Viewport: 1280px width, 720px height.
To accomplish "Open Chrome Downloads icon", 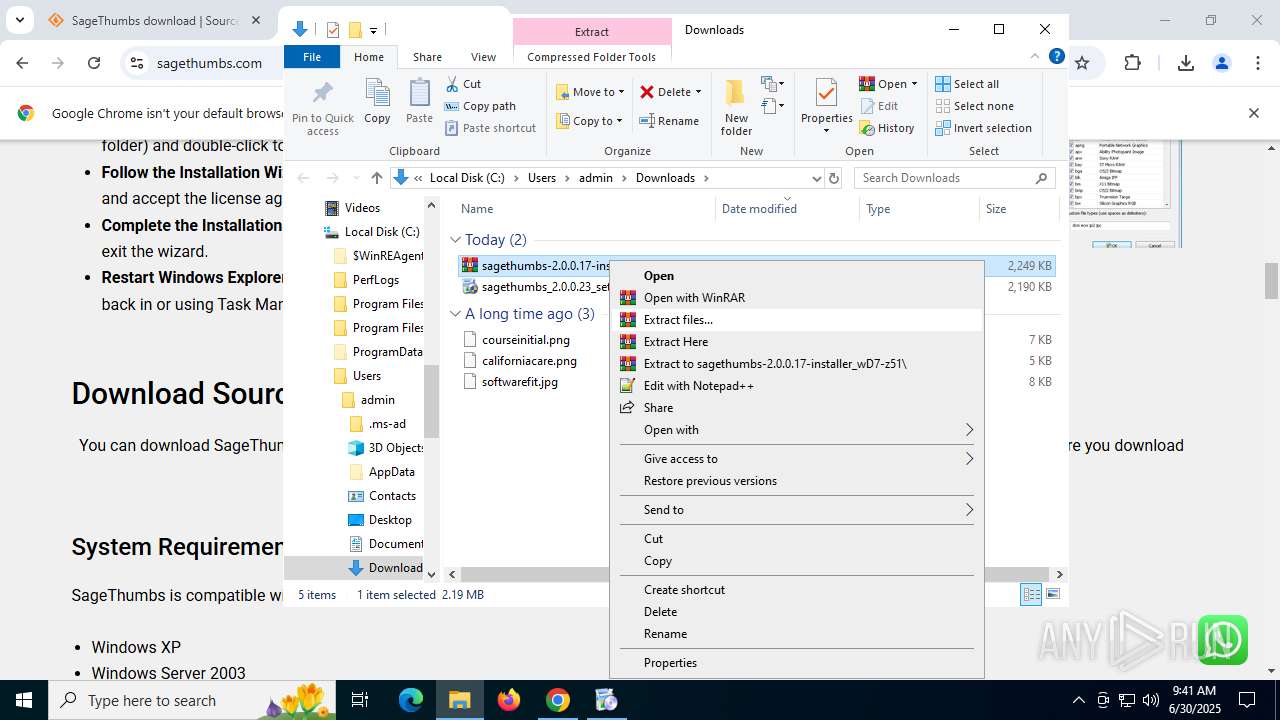I will [x=1186, y=63].
